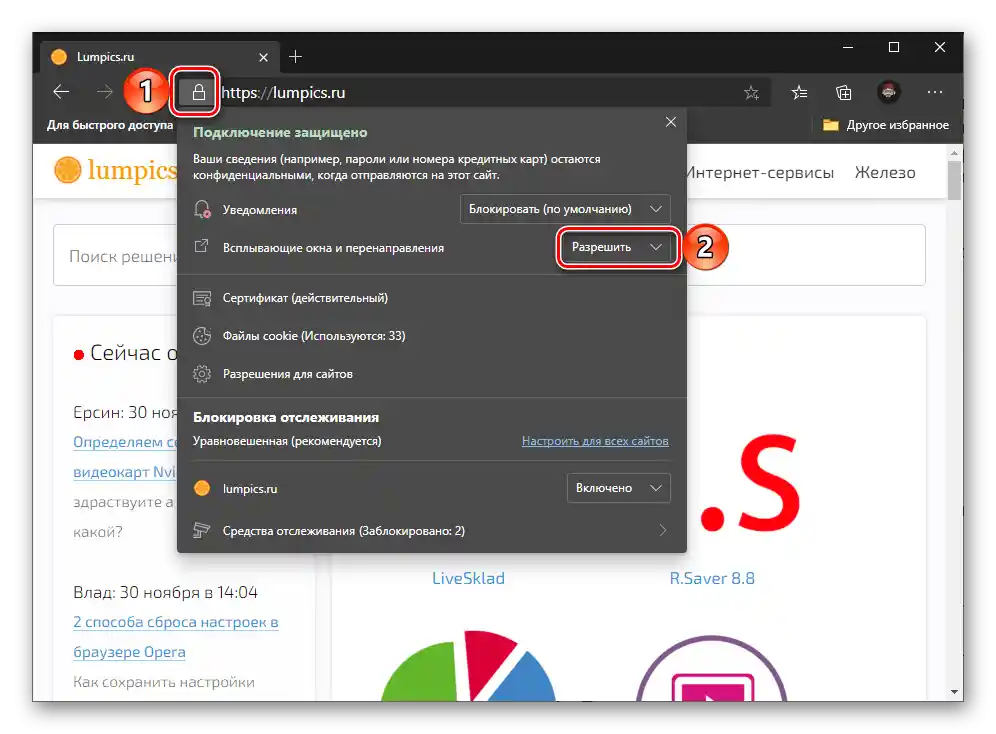Click the lumpics.ru orange favicon in popup
Viewport: 996px width, 734px height.
[202, 488]
